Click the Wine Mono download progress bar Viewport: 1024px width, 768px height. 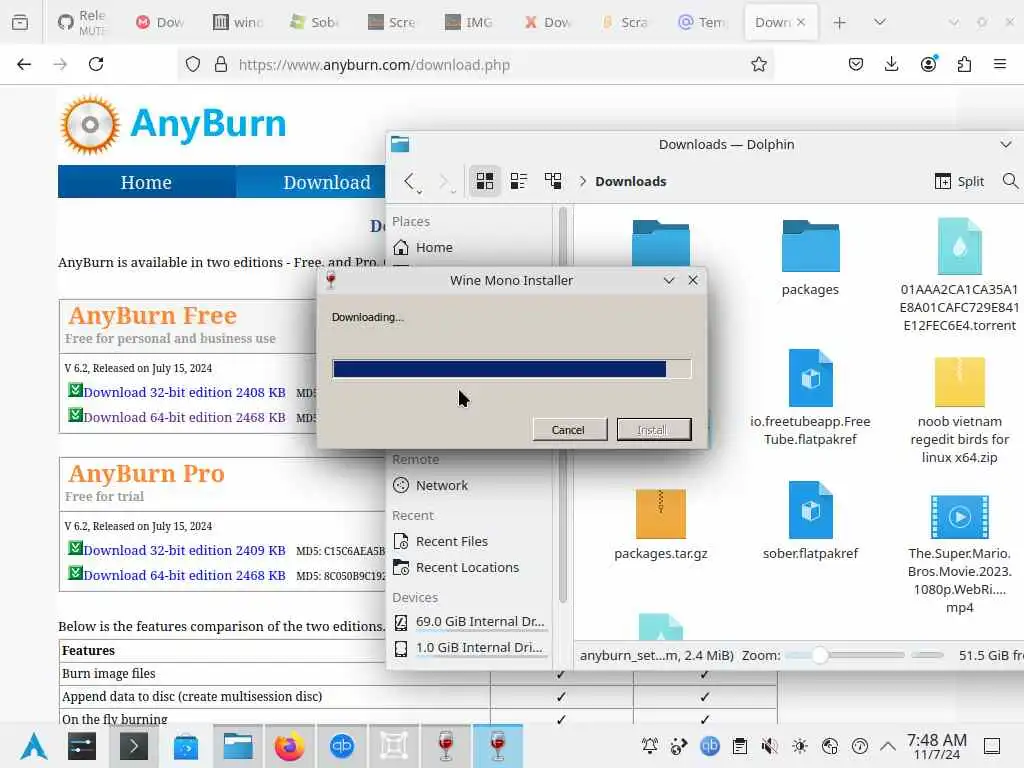(511, 369)
